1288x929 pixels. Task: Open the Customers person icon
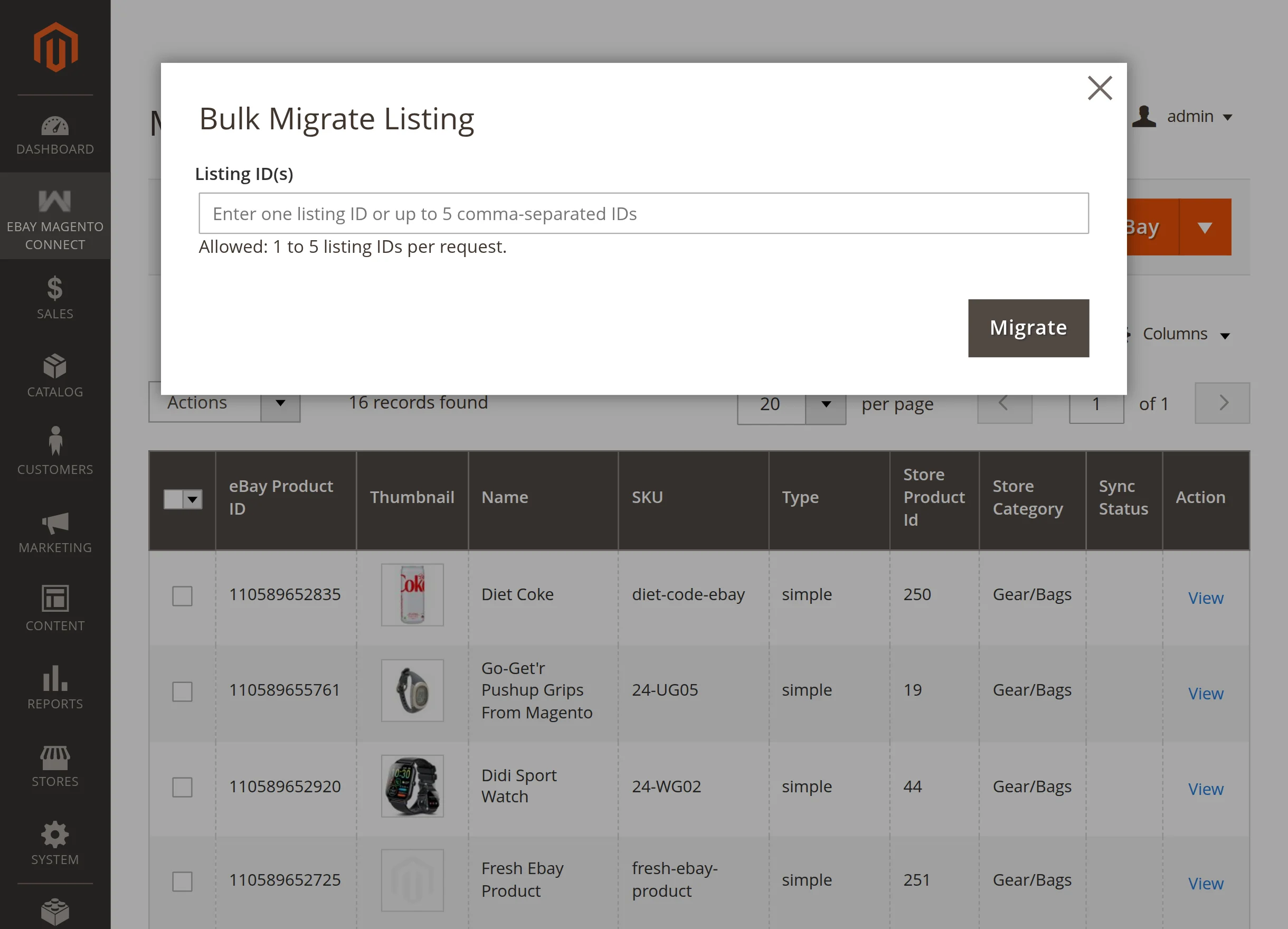click(x=55, y=441)
